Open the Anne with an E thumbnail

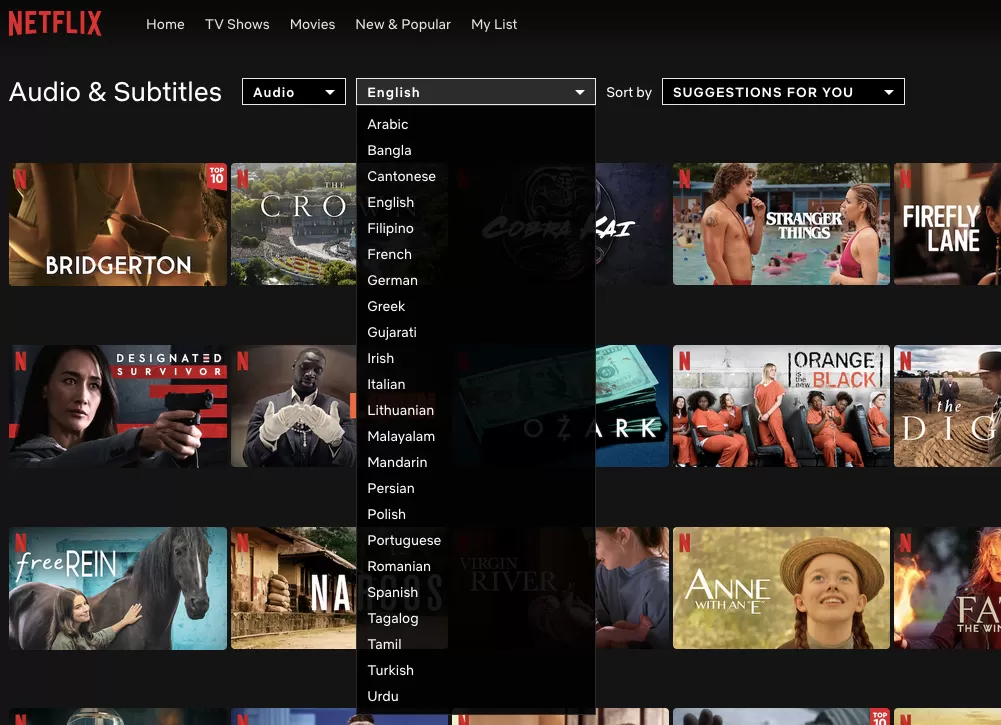point(780,588)
